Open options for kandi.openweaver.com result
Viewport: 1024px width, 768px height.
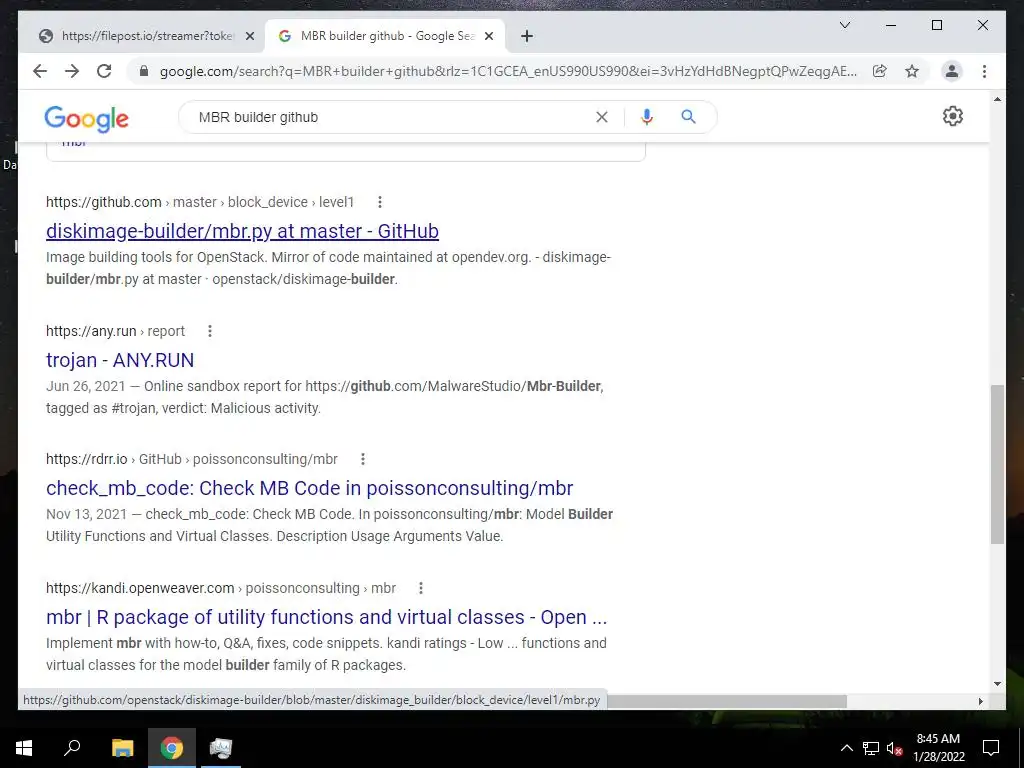tap(421, 588)
